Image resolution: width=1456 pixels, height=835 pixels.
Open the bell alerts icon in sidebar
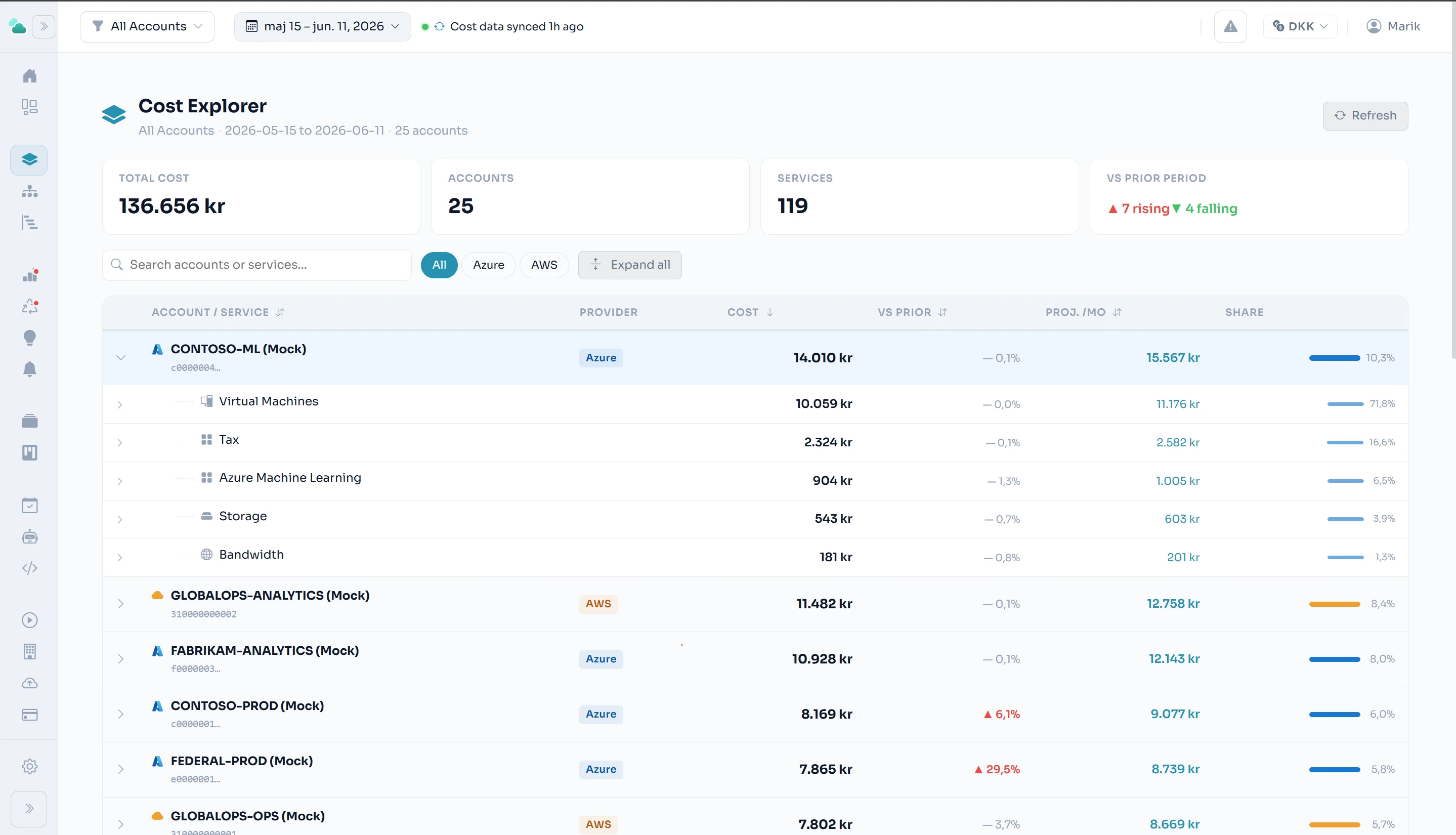(x=29, y=369)
